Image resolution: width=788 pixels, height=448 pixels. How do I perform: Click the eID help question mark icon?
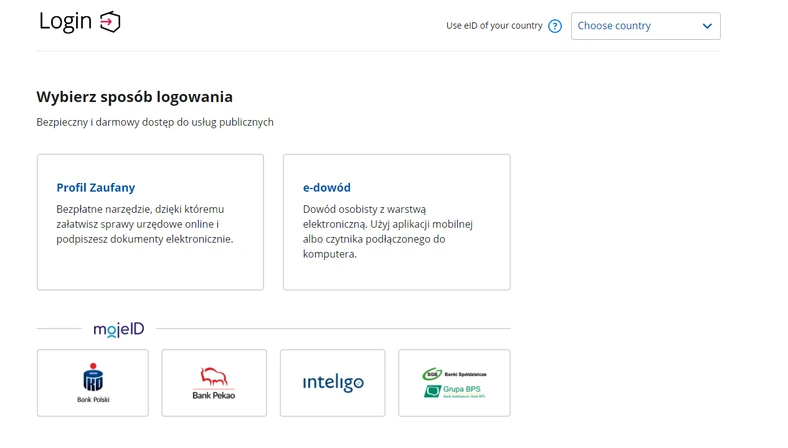point(555,26)
